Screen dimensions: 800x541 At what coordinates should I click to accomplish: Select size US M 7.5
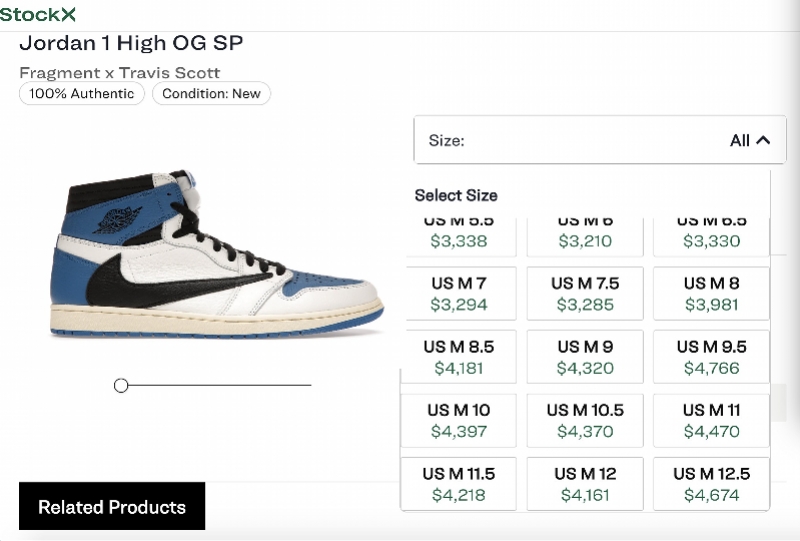(x=585, y=294)
